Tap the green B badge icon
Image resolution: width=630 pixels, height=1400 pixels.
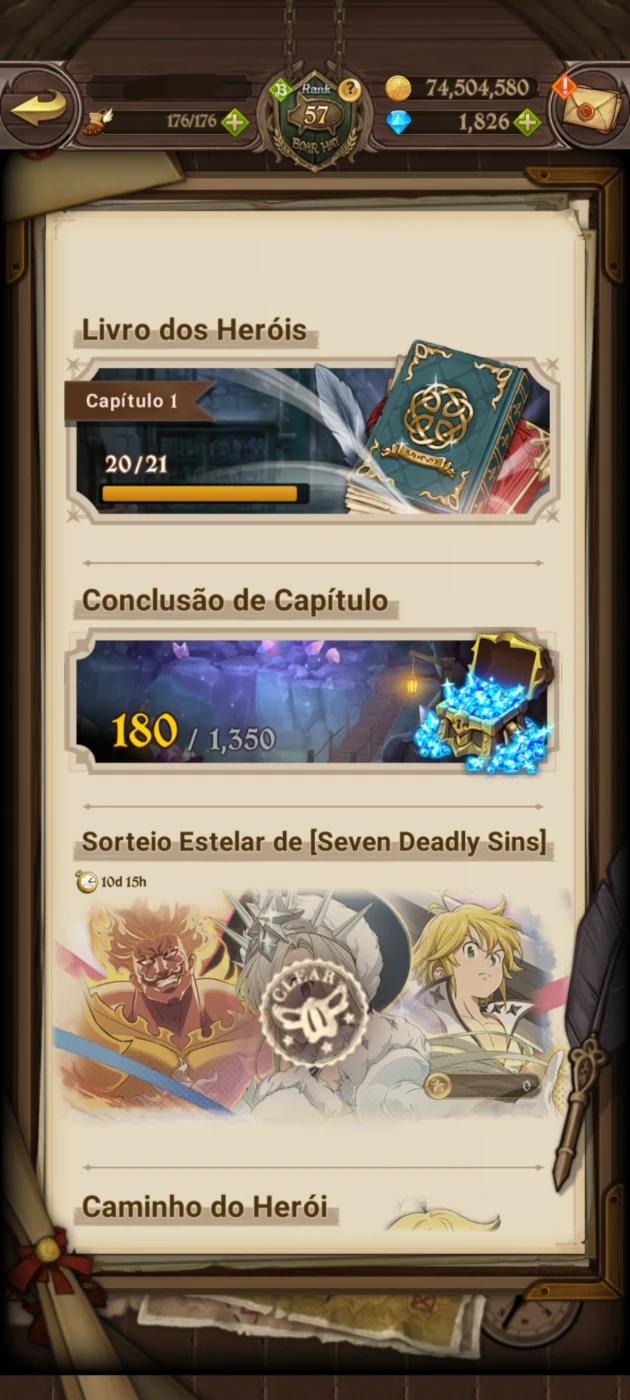pos(281,90)
